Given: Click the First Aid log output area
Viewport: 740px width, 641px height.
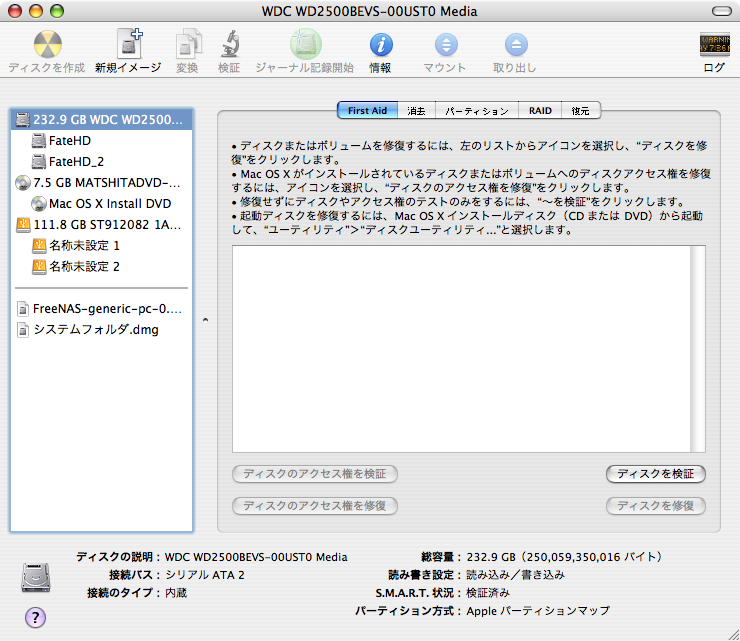Looking at the screenshot, I should point(461,349).
